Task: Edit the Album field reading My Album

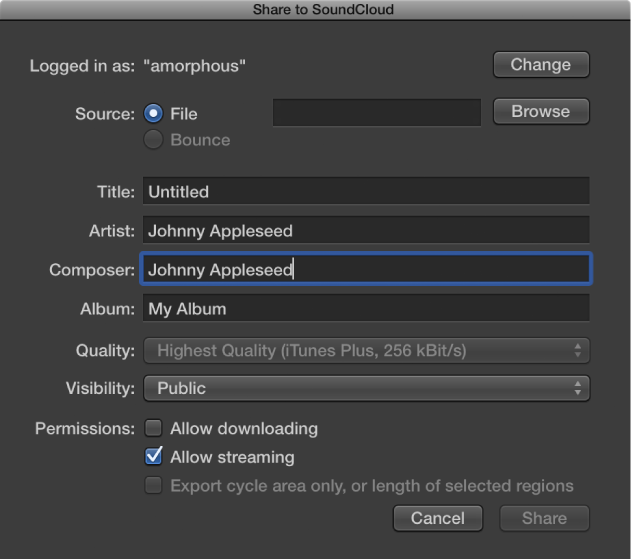Action: click(x=366, y=308)
